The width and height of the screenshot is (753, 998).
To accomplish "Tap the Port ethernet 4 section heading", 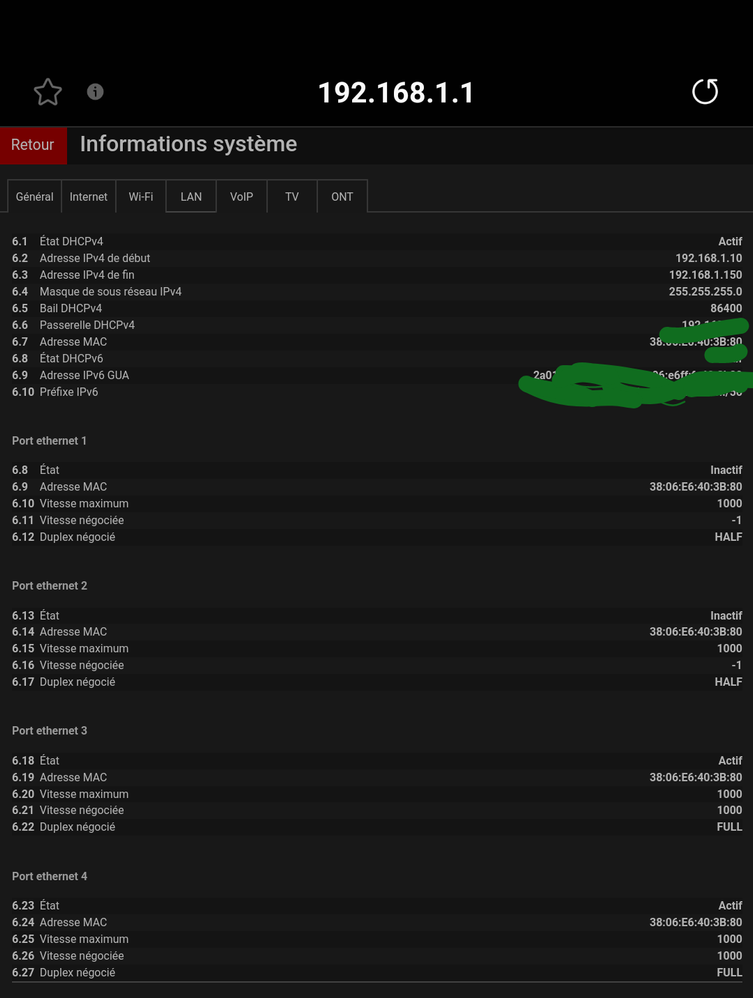I will pyautogui.click(x=50, y=877).
